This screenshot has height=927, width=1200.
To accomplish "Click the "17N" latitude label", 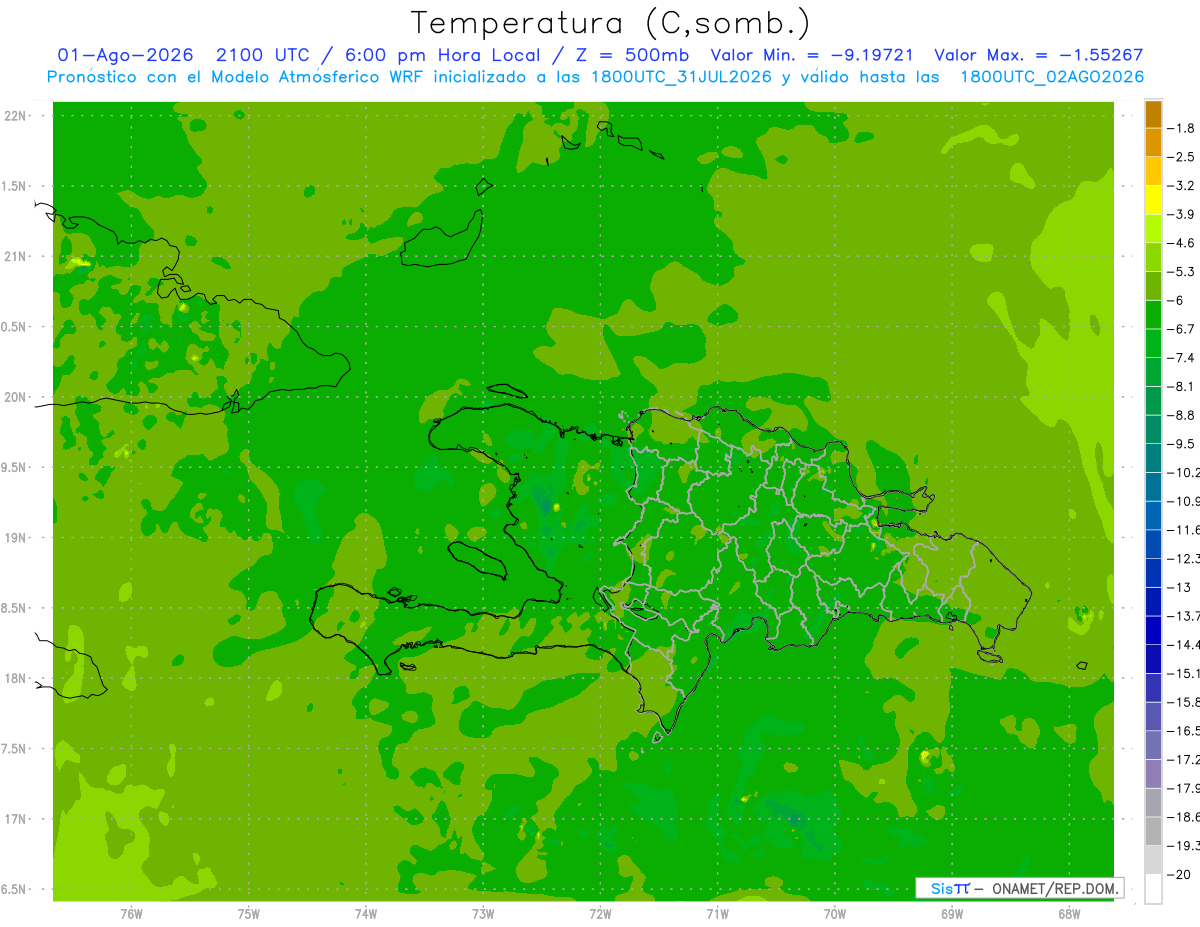I will pyautogui.click(x=16, y=819).
